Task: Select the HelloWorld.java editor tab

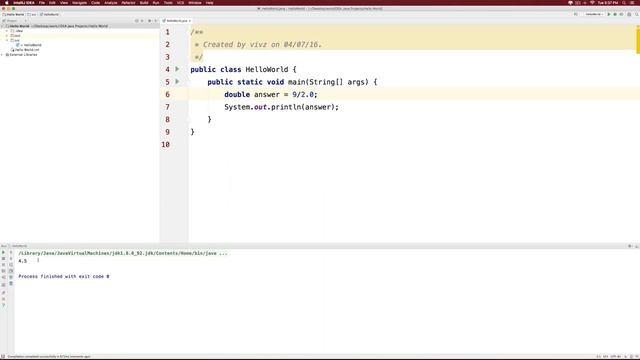Action: (x=176, y=20)
